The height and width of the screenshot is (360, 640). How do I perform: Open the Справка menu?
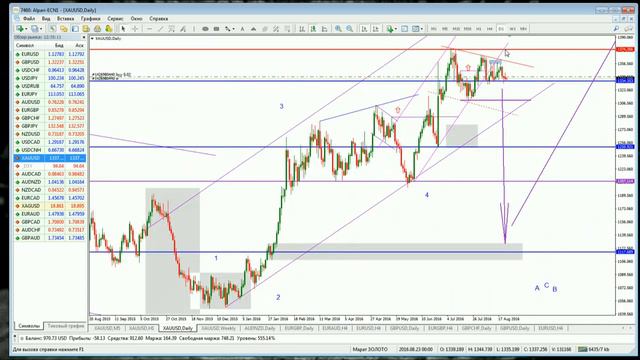pyautogui.click(x=158, y=19)
